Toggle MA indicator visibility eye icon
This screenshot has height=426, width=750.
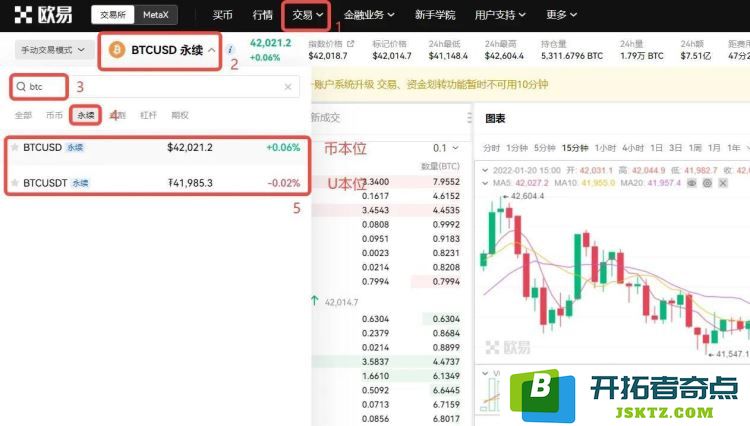[692, 183]
